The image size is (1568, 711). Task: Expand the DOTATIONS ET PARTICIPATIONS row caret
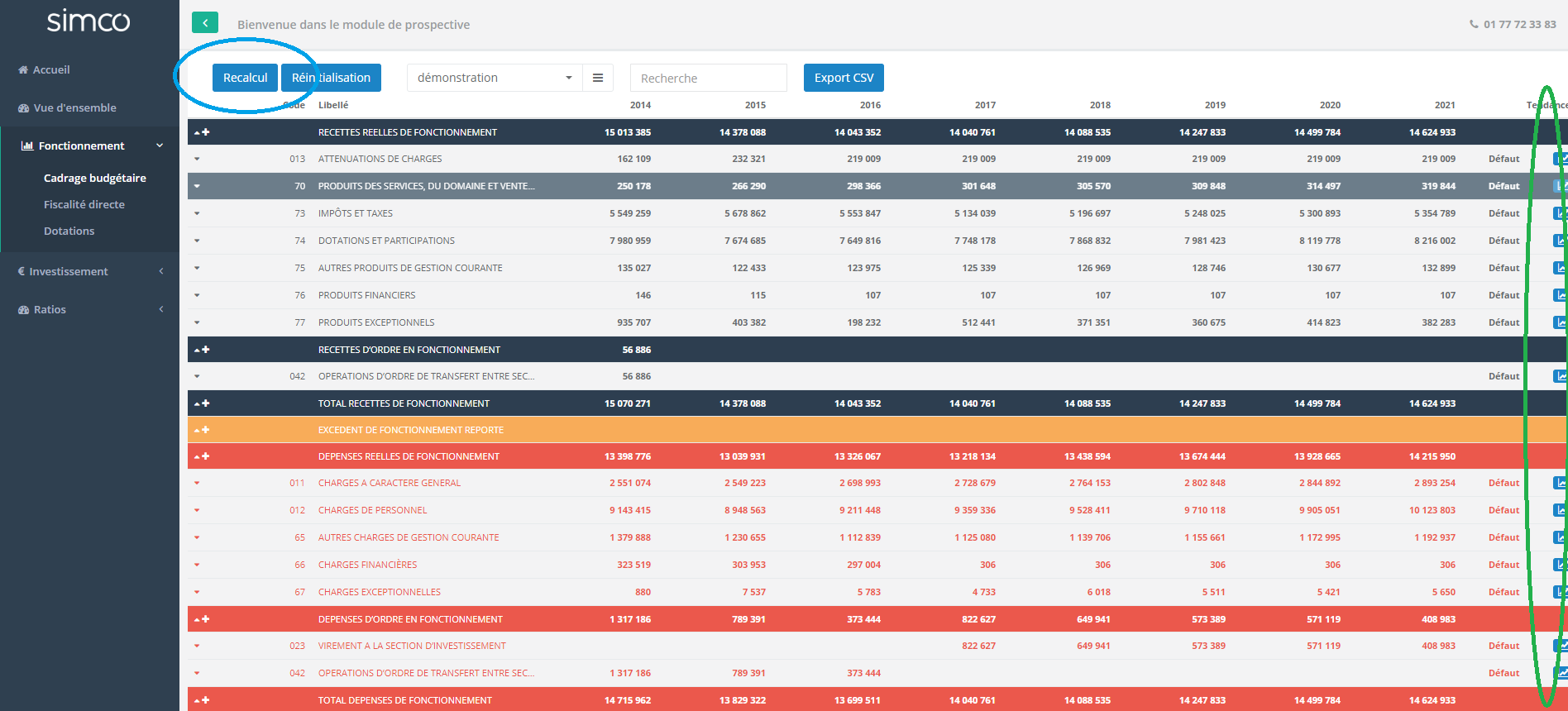point(197,241)
